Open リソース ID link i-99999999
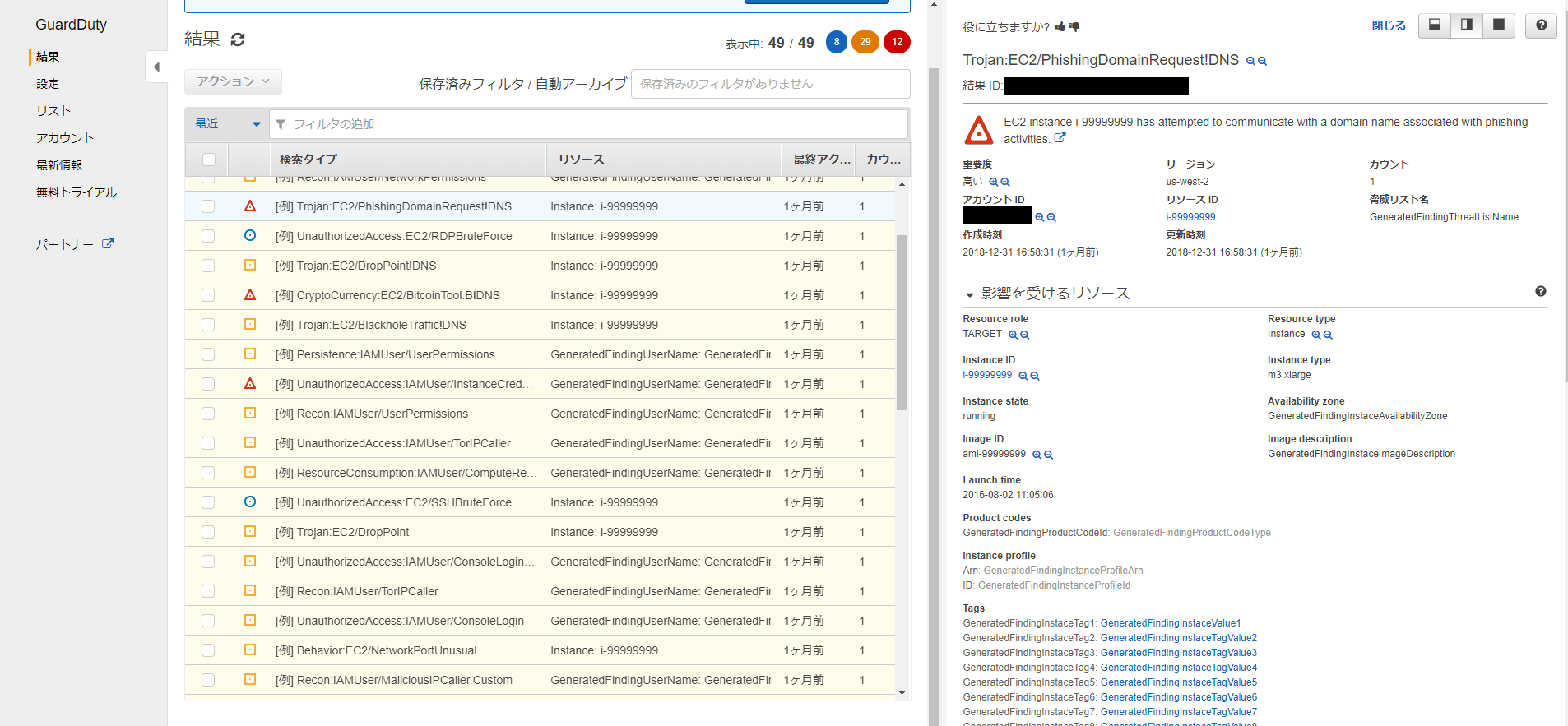Screen dimensions: 1568x726 point(1190,217)
